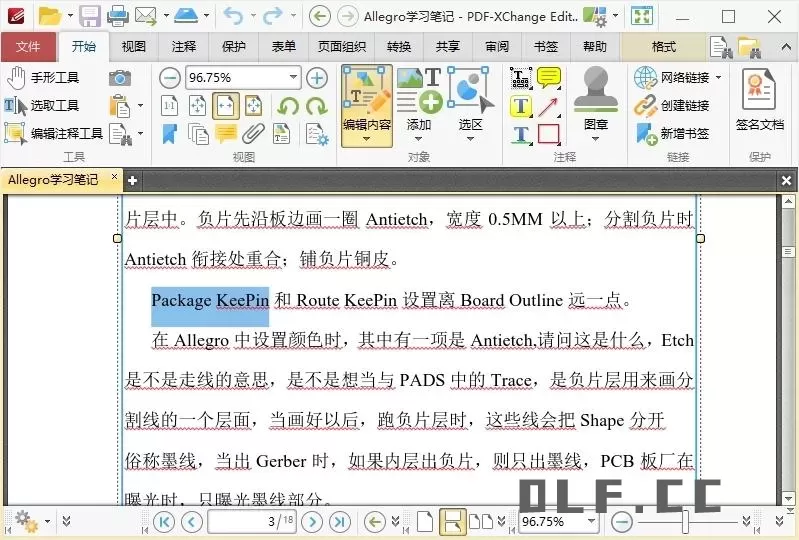Expand the Stamp (图章) dropdown arrow
The width and height of the screenshot is (799, 540).
(595, 139)
